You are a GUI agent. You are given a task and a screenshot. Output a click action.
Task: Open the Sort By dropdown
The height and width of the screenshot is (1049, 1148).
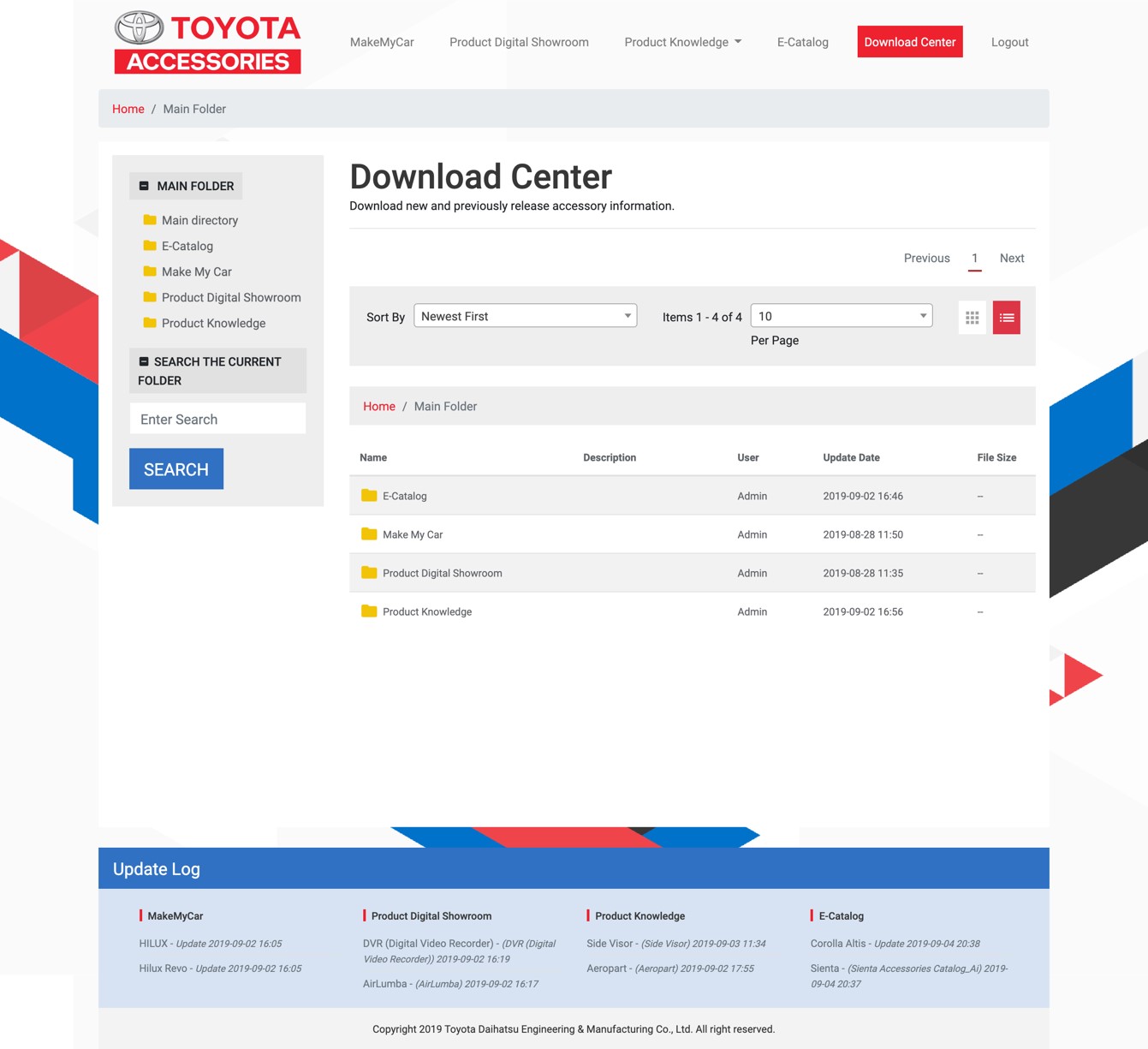[525, 316]
